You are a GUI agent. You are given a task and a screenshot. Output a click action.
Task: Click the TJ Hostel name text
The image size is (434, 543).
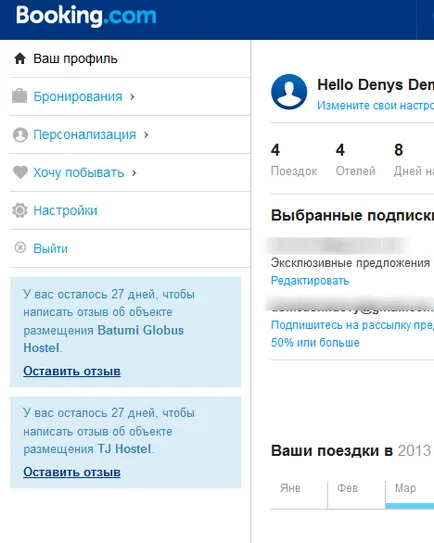point(124,449)
